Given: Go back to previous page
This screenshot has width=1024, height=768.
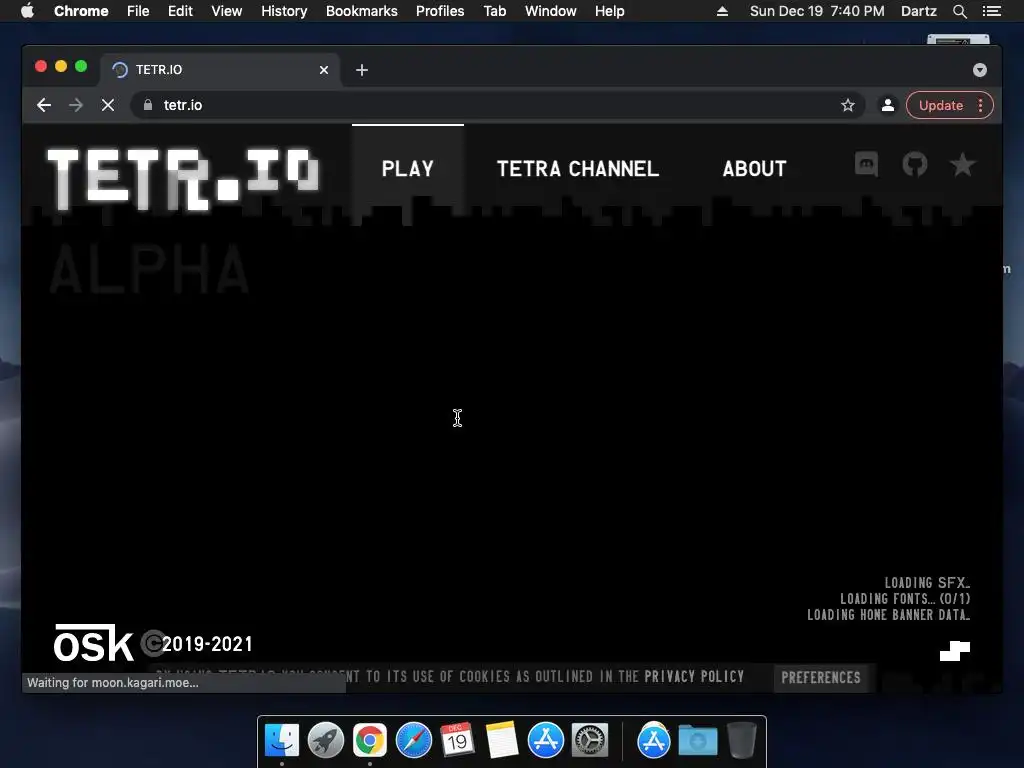Looking at the screenshot, I should [x=44, y=105].
